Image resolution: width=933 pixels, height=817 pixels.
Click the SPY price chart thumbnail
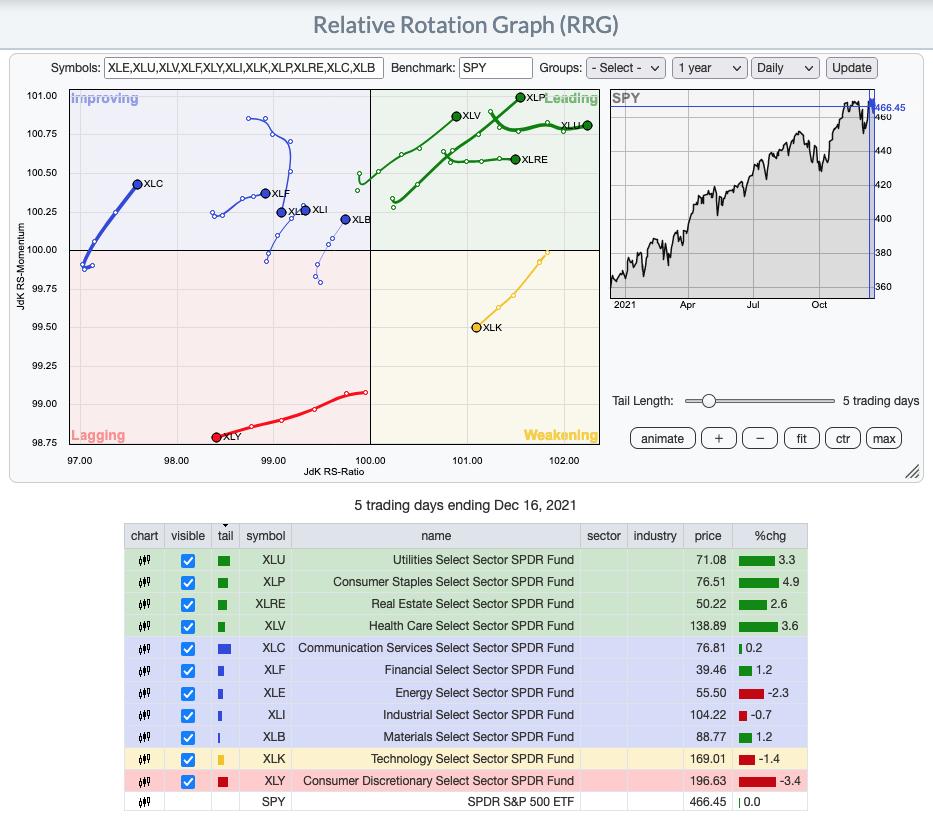[x=743, y=195]
